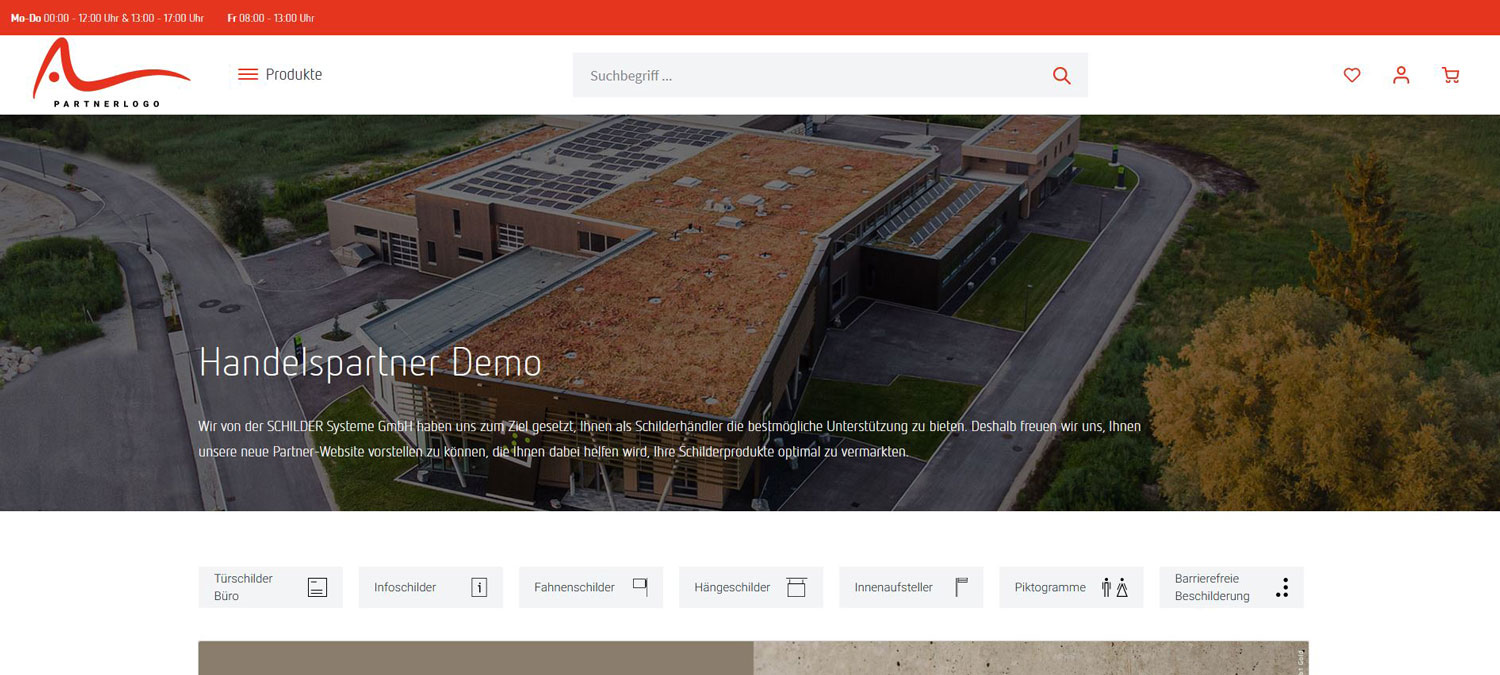The height and width of the screenshot is (675, 1500).
Task: Click the banner thumbnail below the categories
Action: click(753, 658)
